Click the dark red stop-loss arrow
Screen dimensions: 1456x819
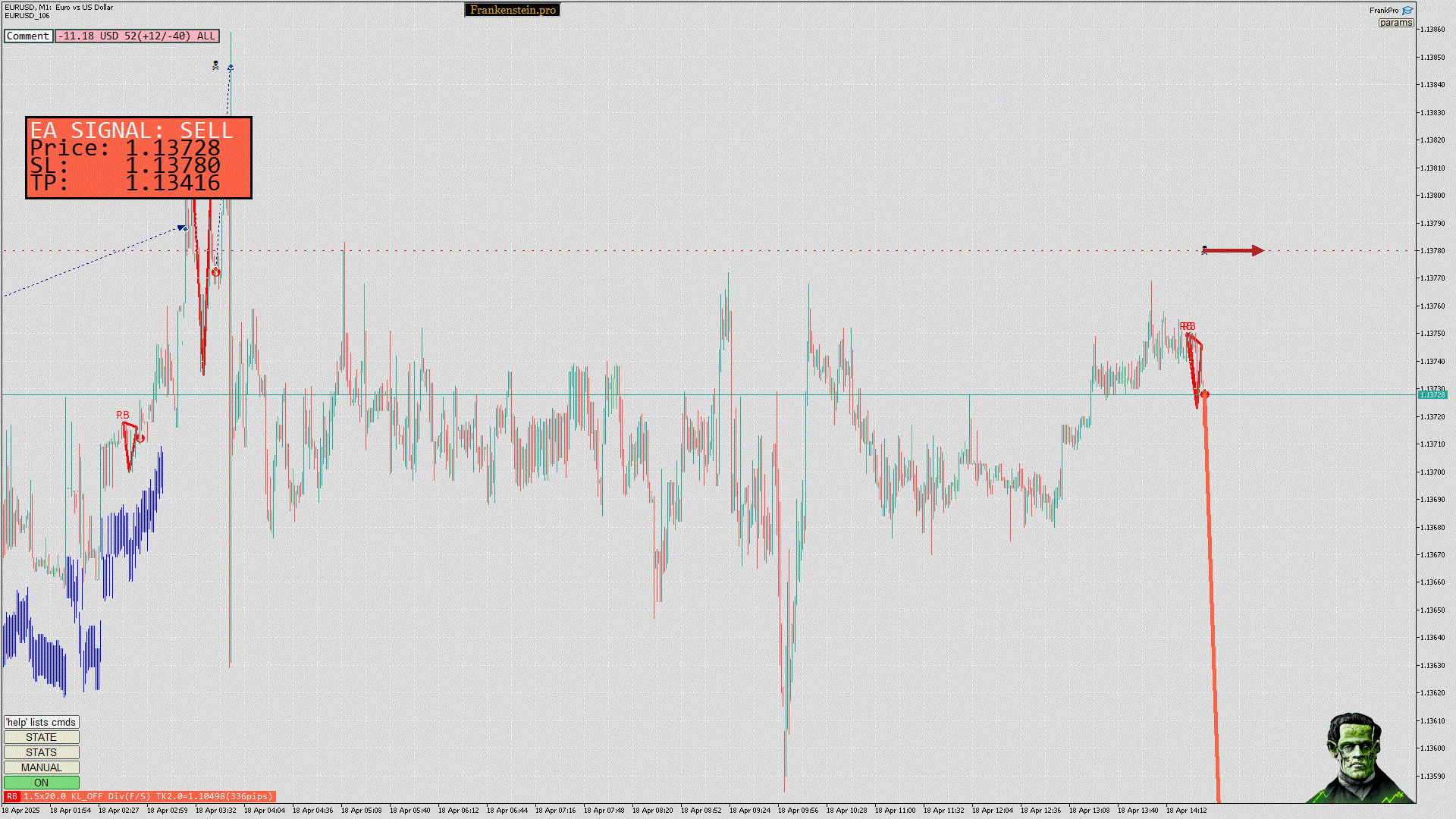pyautogui.click(x=1234, y=250)
